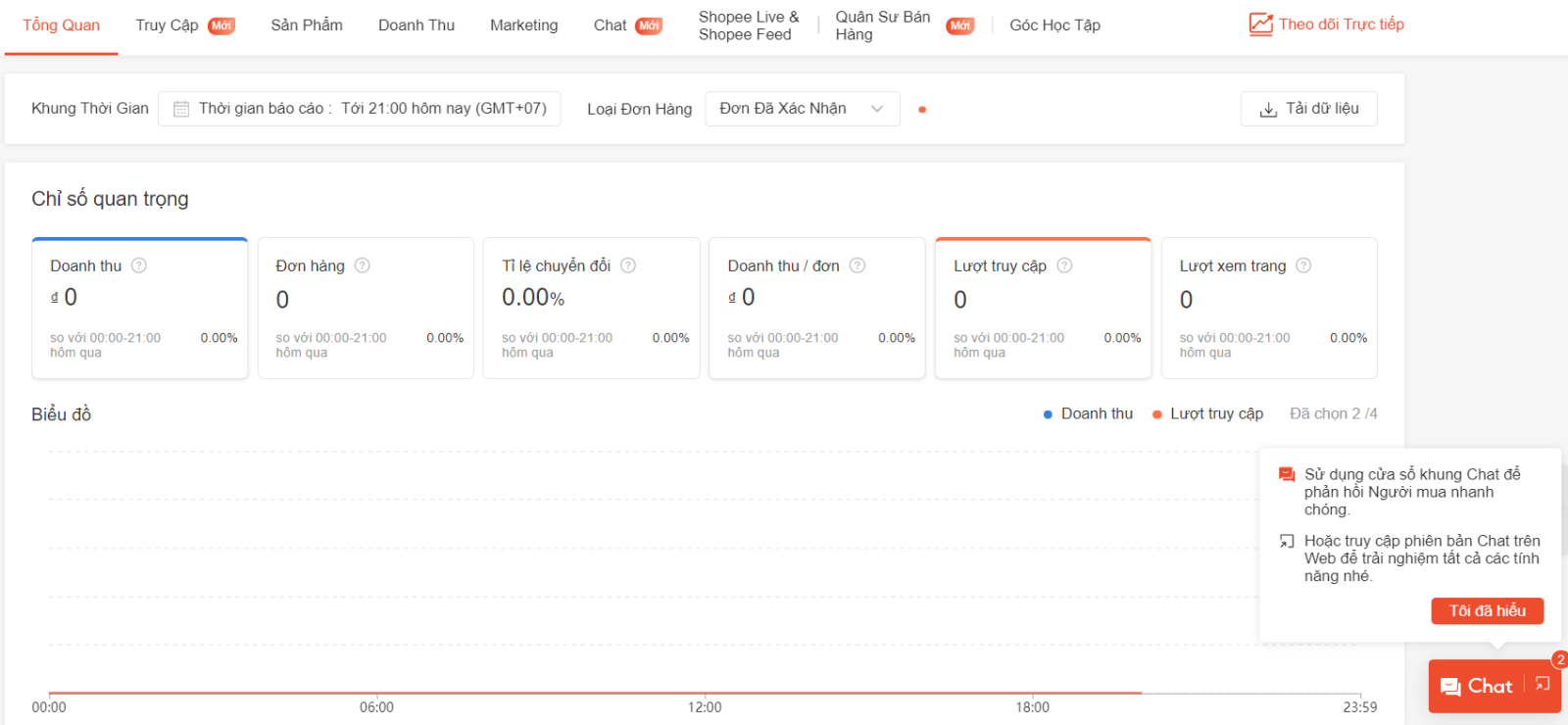
Task: Click the calendar icon in report time field
Action: point(181,109)
